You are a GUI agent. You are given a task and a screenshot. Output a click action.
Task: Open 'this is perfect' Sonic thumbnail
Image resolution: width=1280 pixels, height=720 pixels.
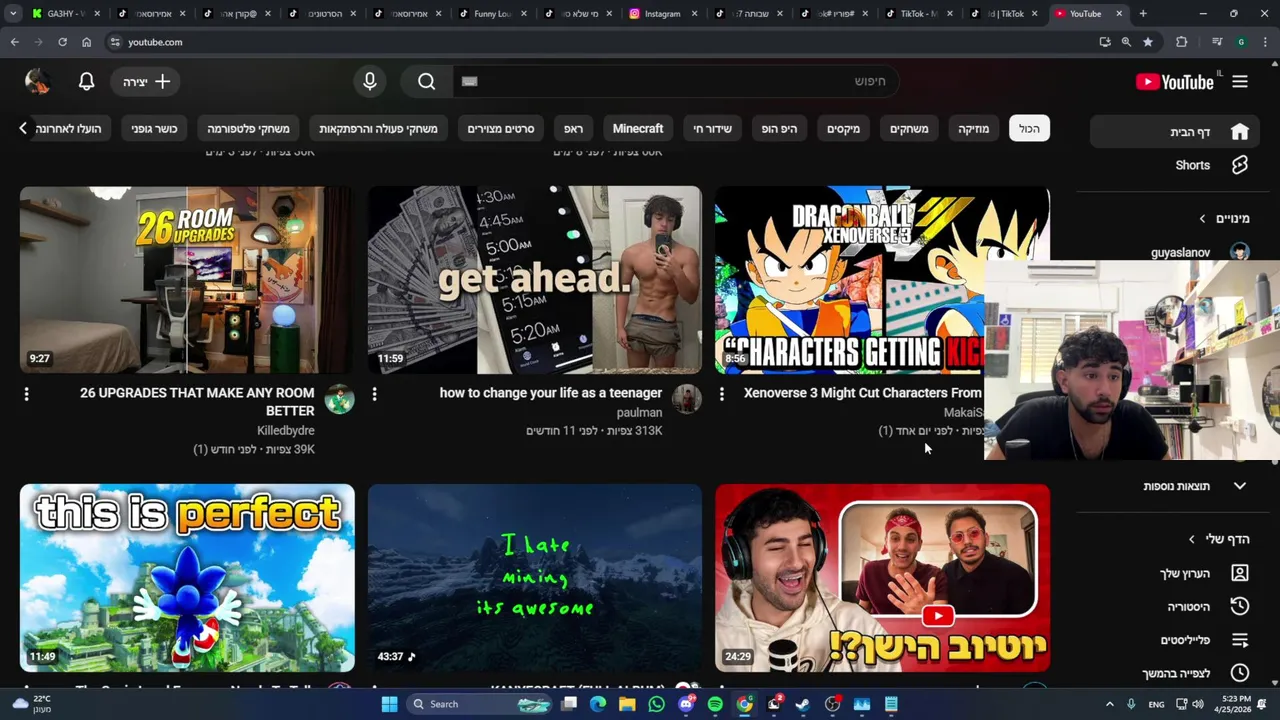187,578
